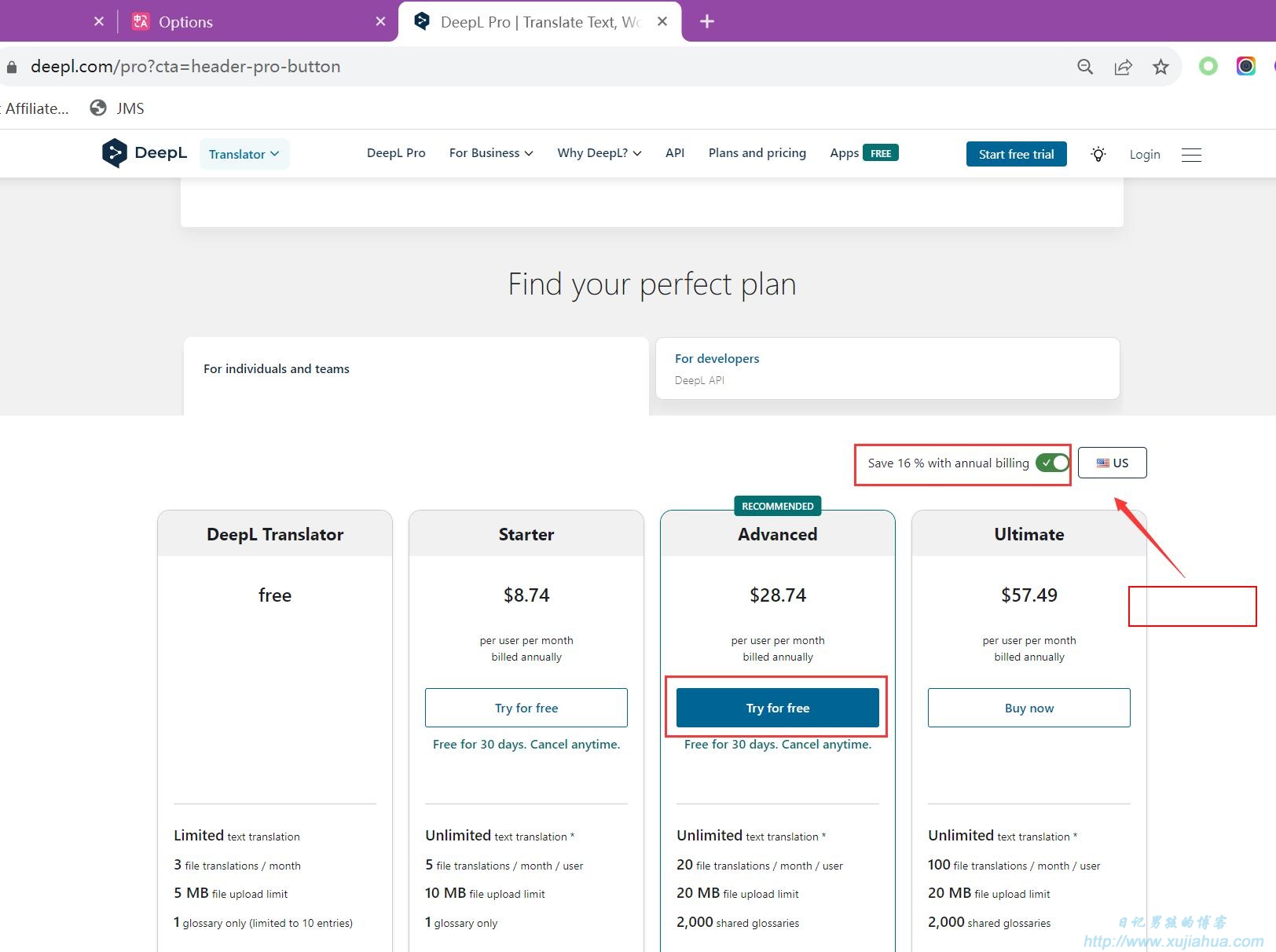
Task: Click '3 file translations / month'
Action: (x=237, y=865)
